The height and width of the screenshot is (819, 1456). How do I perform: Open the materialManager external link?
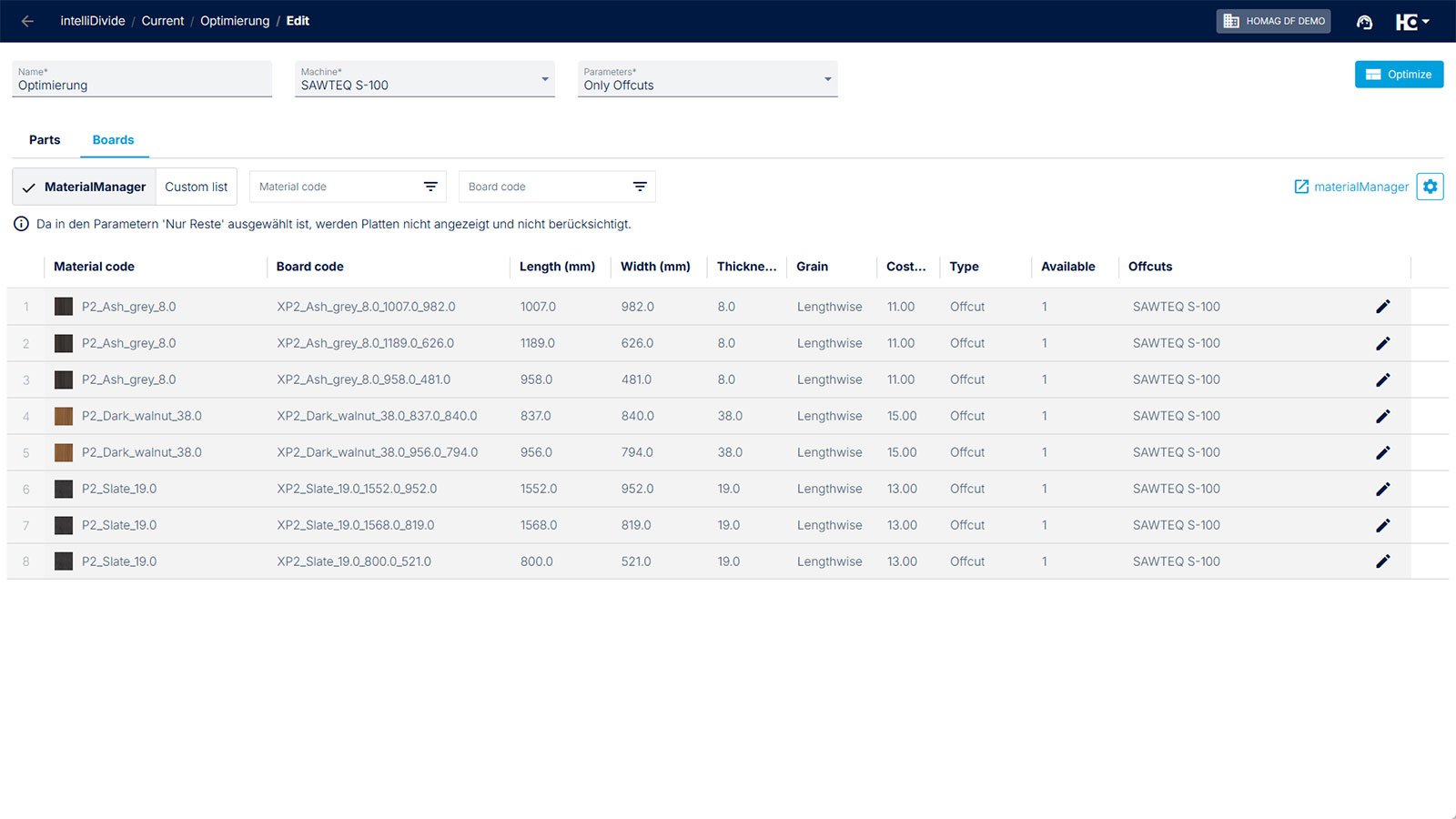pos(1351,187)
